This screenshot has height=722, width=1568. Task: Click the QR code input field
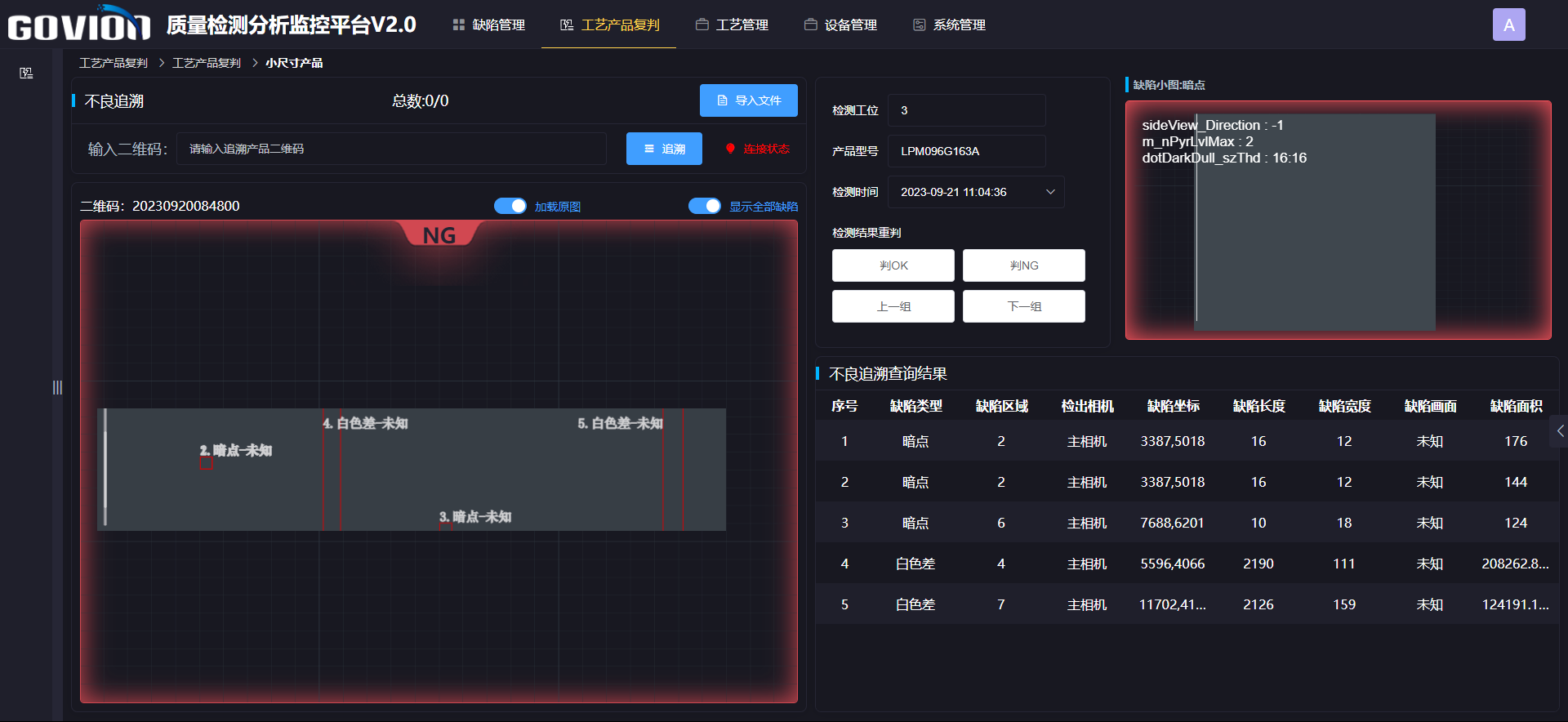pyautogui.click(x=391, y=149)
